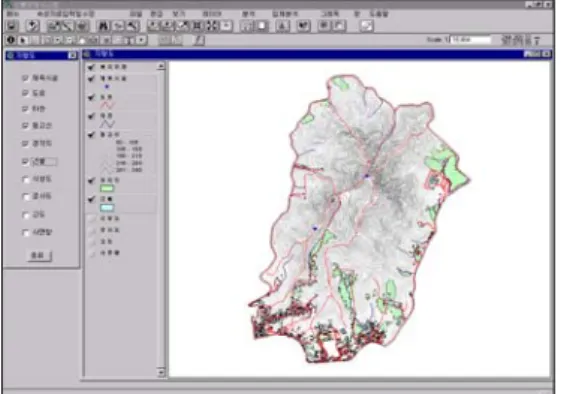Click the binoculars find icon
The height and width of the screenshot is (394, 561).
(103, 26)
